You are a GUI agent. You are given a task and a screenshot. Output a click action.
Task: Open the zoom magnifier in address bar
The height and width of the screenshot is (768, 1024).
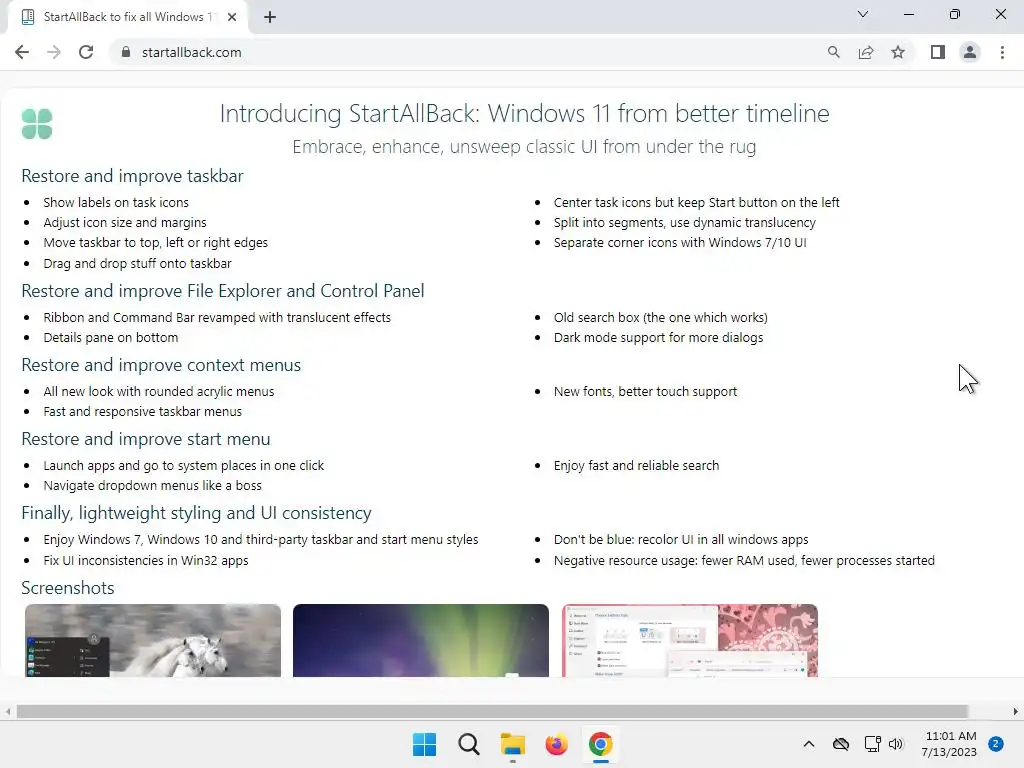click(833, 52)
